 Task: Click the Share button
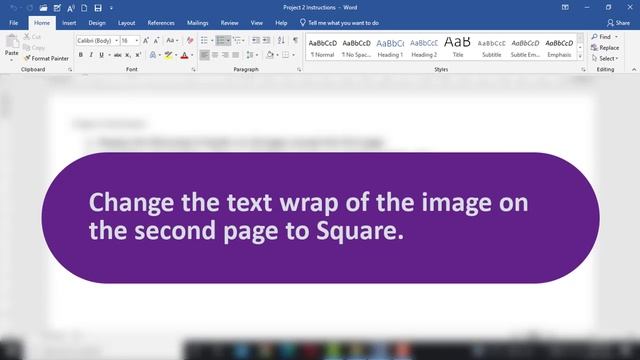tap(618, 23)
